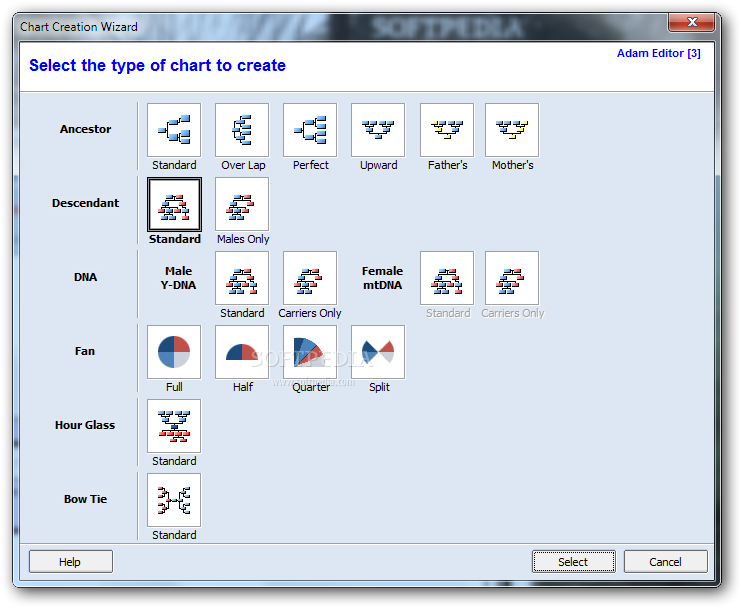Screen dimensions: 742x608
Task: Select the Female mtDNA Standard chart icon
Action: 447,278
